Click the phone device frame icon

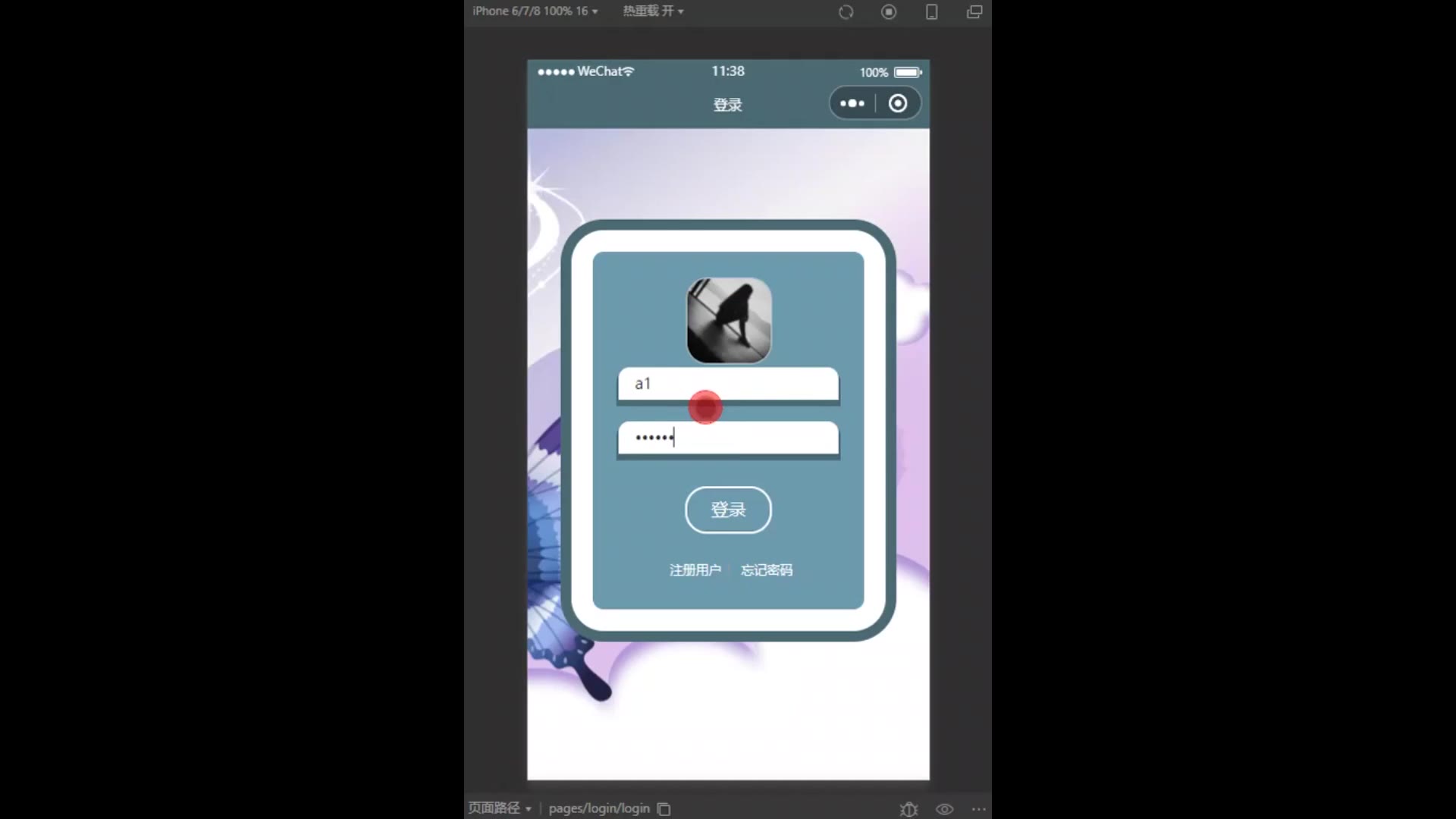pyautogui.click(x=931, y=12)
